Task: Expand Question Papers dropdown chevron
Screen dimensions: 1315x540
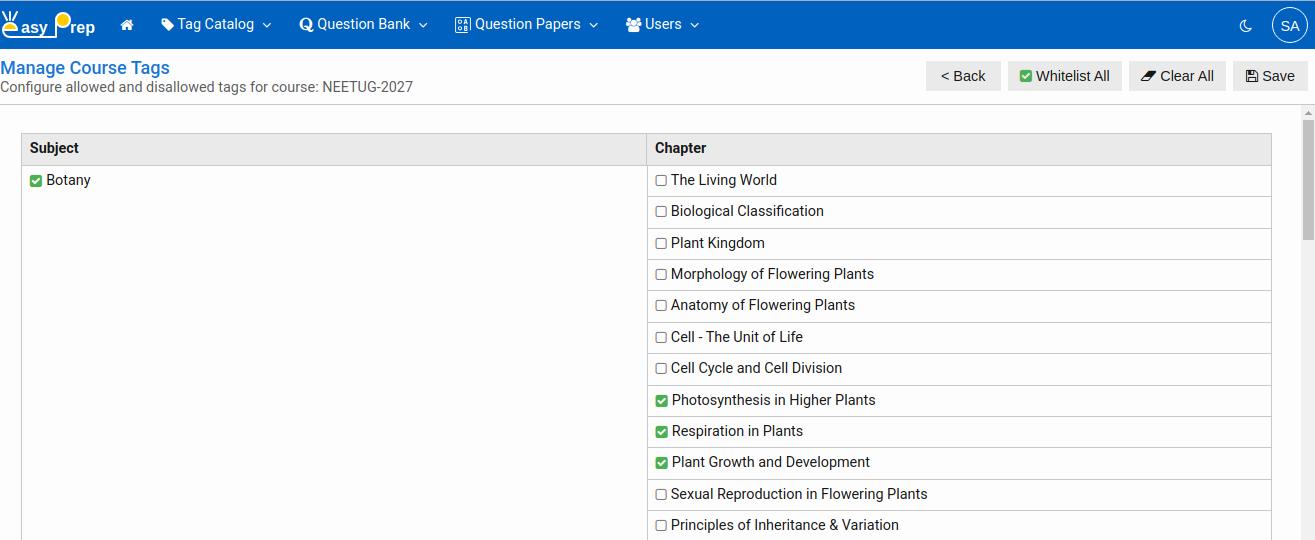Action: (x=594, y=26)
